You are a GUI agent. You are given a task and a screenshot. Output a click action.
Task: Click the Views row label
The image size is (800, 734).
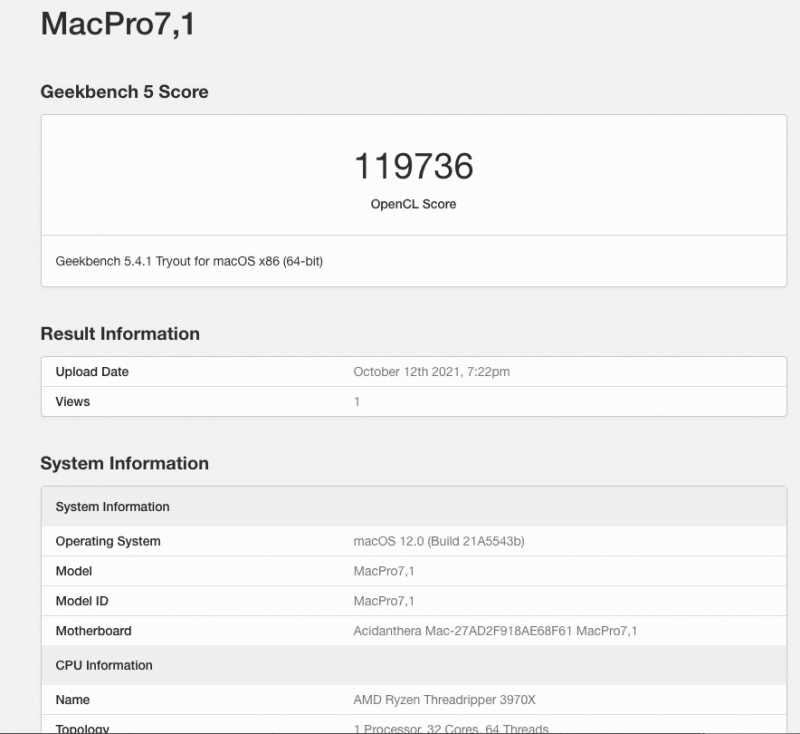72,401
